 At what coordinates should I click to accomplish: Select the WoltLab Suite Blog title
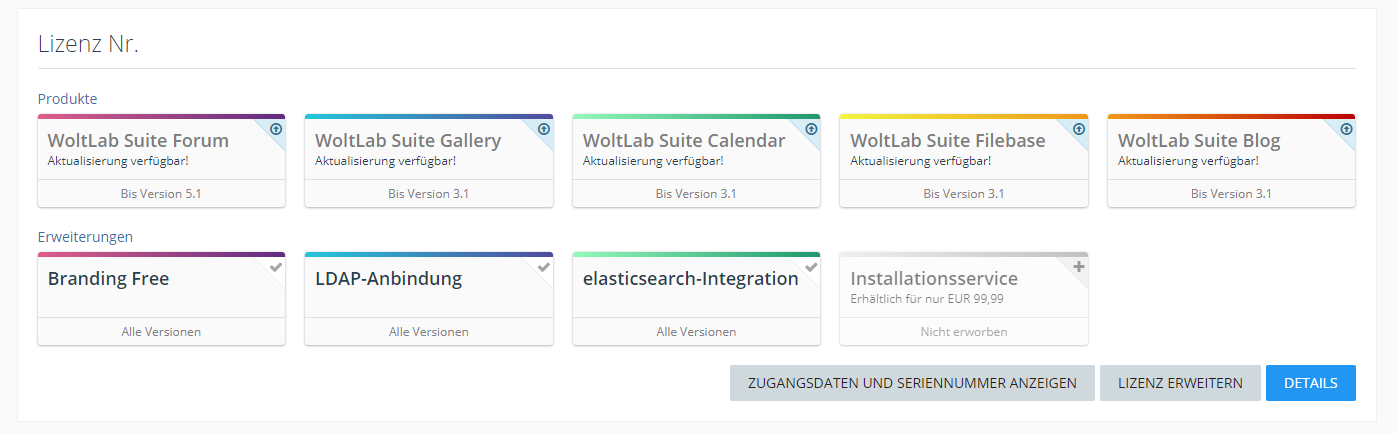coord(1199,141)
